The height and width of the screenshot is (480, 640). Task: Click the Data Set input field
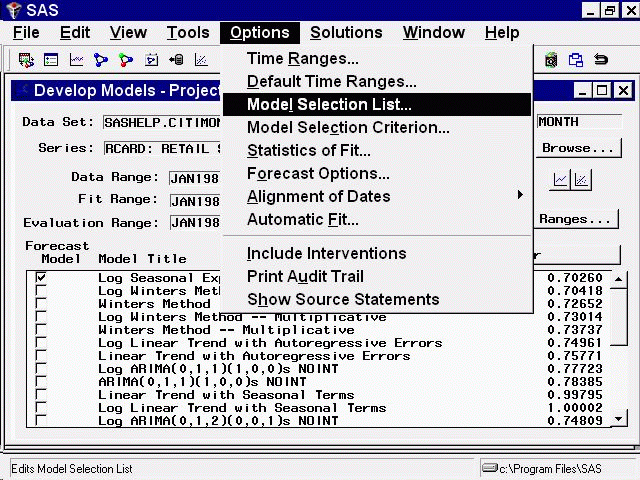(160, 122)
